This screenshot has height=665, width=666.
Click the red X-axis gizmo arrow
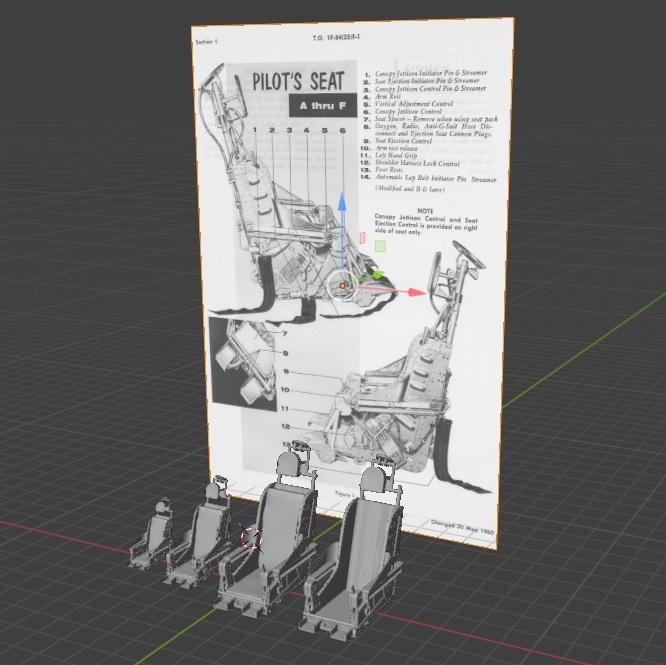(x=412, y=293)
